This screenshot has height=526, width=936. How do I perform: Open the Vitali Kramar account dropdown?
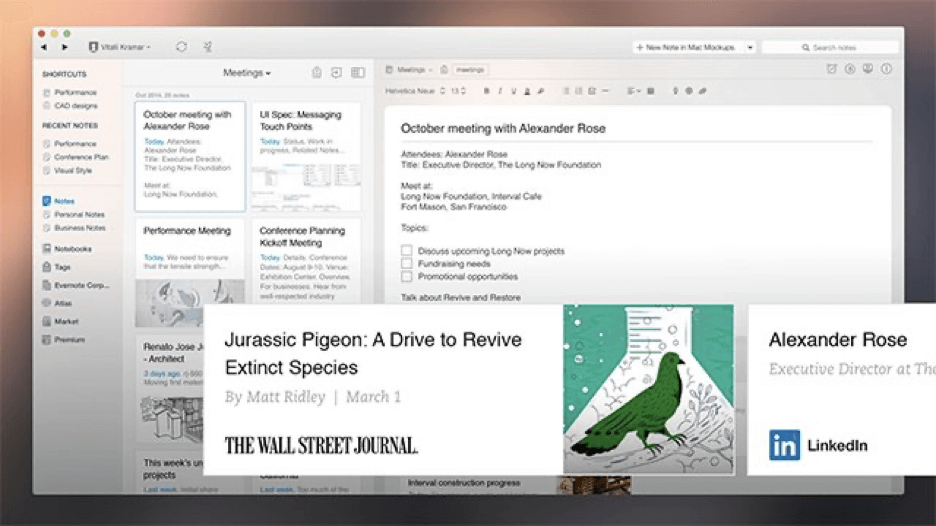tap(120, 47)
